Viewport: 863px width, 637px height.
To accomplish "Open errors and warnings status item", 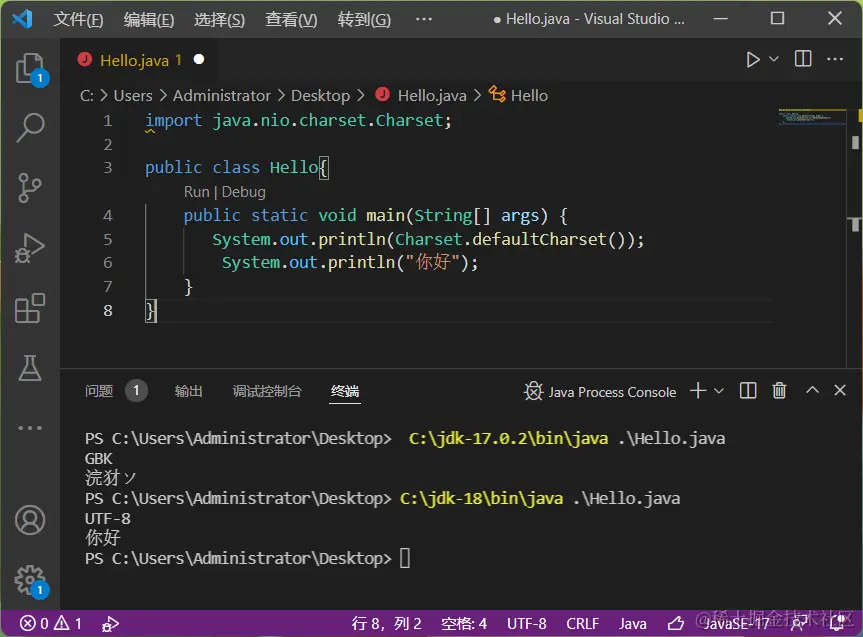I will (51, 623).
